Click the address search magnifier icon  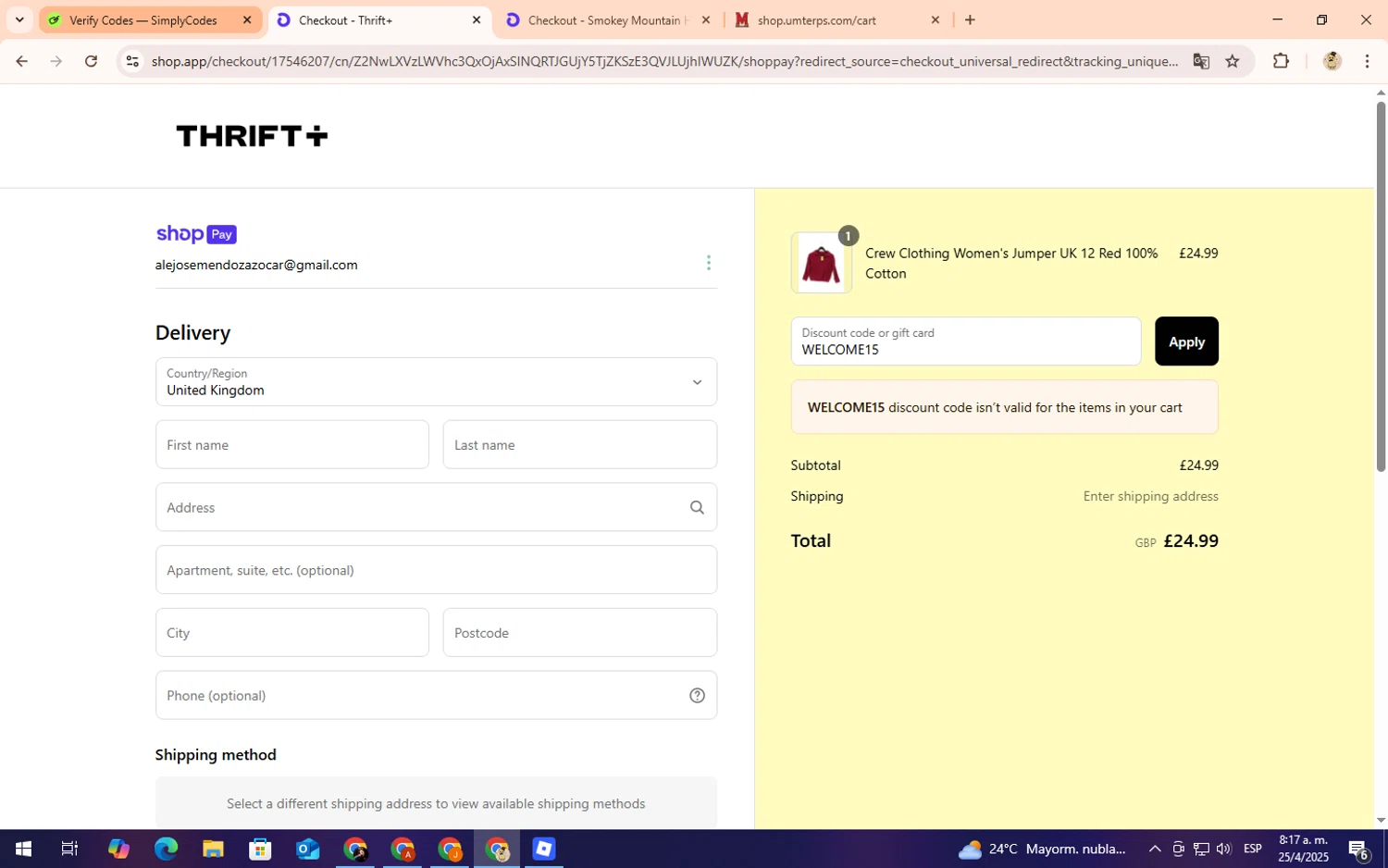pyautogui.click(x=697, y=507)
